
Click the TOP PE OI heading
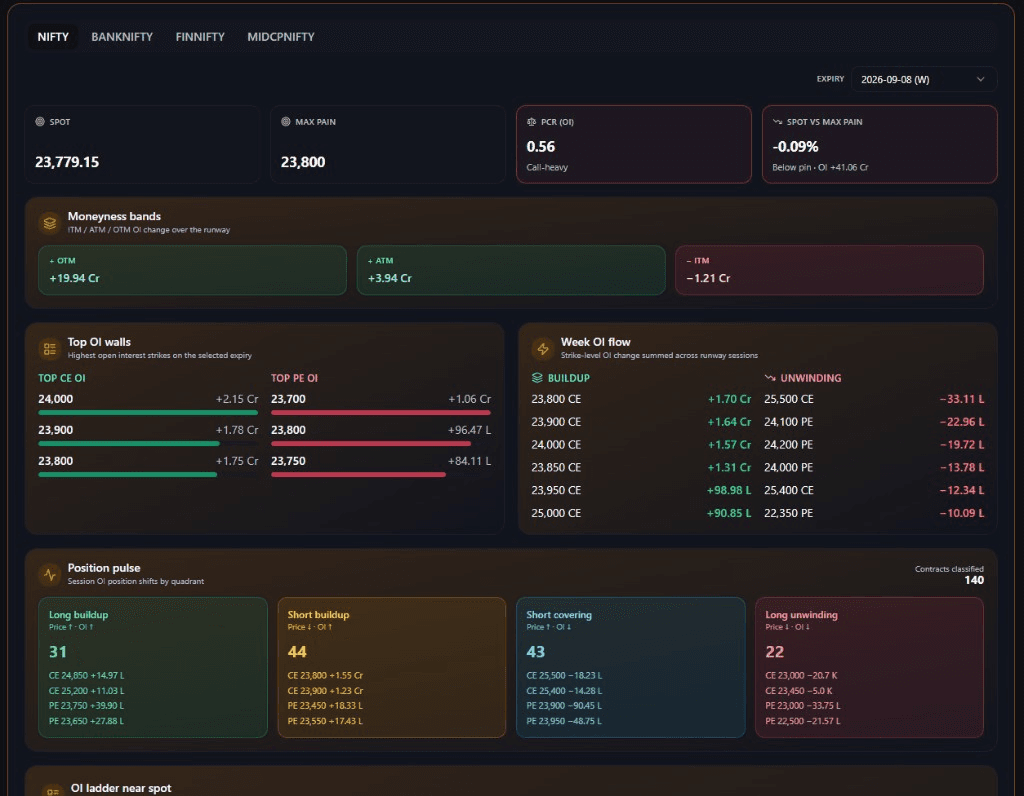[x=295, y=378]
